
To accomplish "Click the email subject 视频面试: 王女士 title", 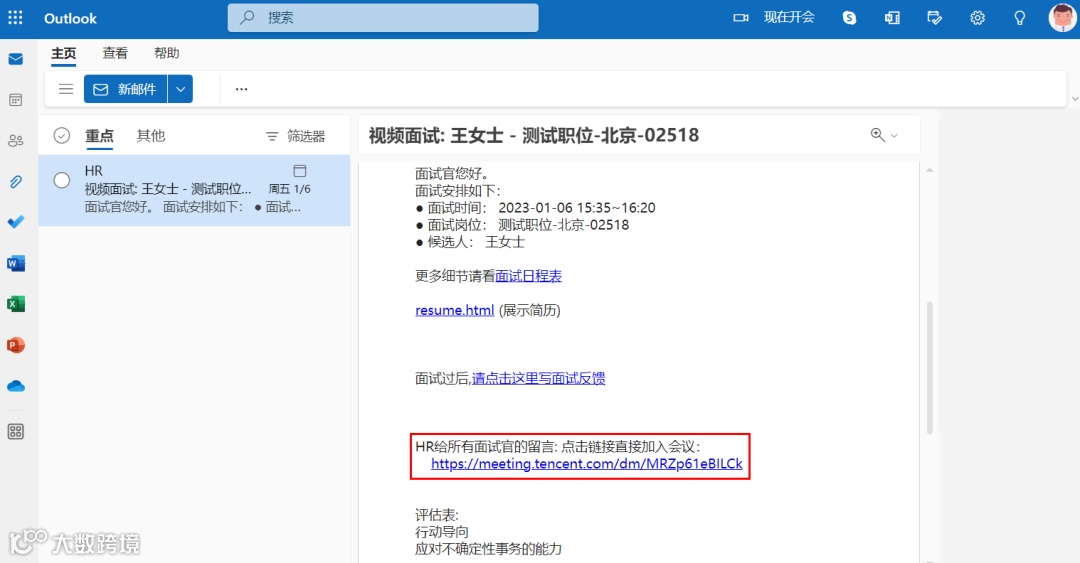I will pyautogui.click(x=534, y=135).
